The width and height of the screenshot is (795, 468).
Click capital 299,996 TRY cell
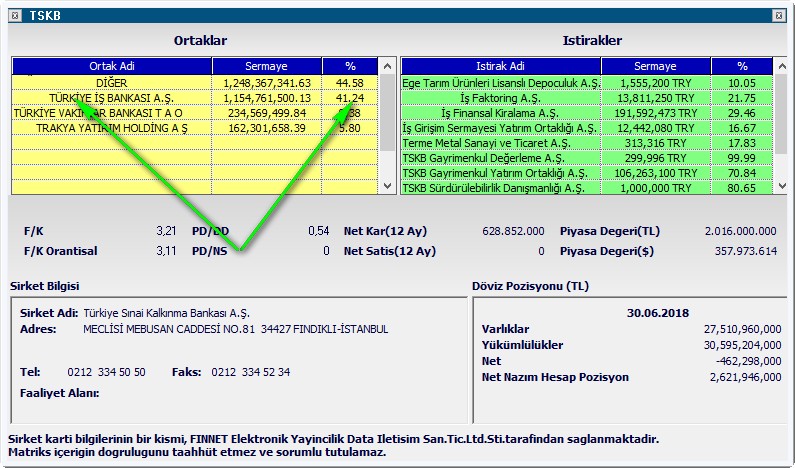click(x=656, y=158)
